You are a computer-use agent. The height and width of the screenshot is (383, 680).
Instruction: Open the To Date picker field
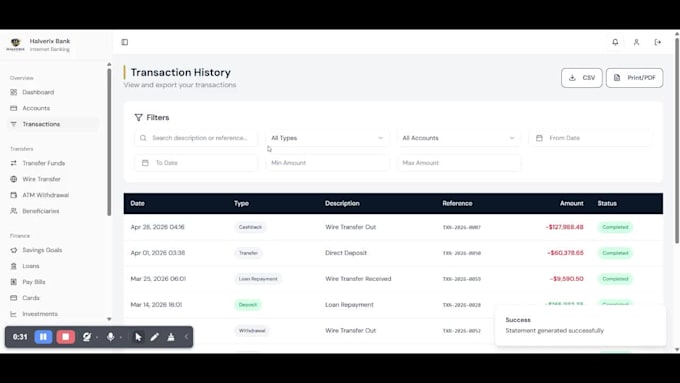(196, 163)
